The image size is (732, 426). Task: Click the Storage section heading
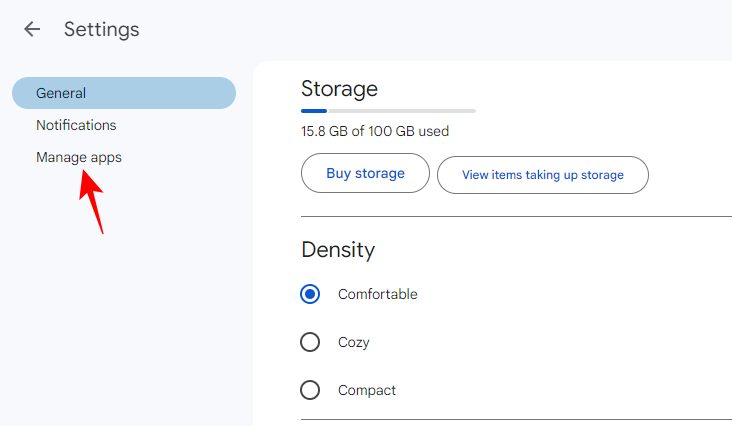pos(339,88)
